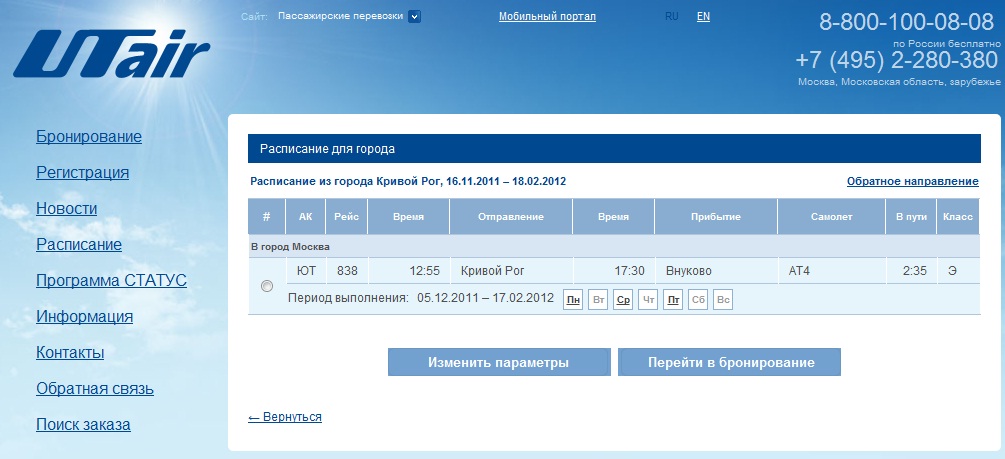This screenshot has width=1005, height=459.
Task: Select the flight 838 radio button
Action: [267, 286]
